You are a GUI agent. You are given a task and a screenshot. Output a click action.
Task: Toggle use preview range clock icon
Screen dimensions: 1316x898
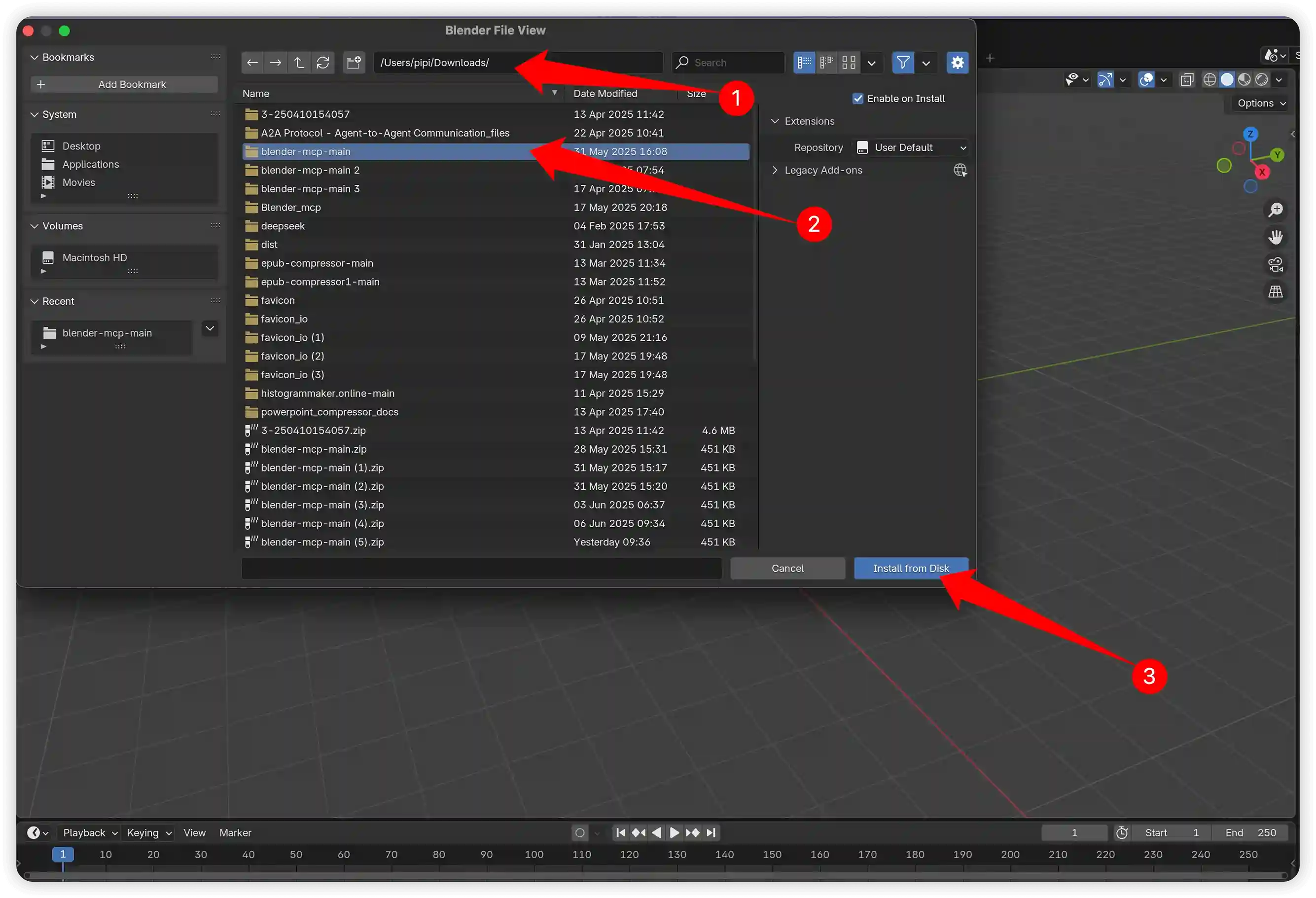pos(1122,833)
